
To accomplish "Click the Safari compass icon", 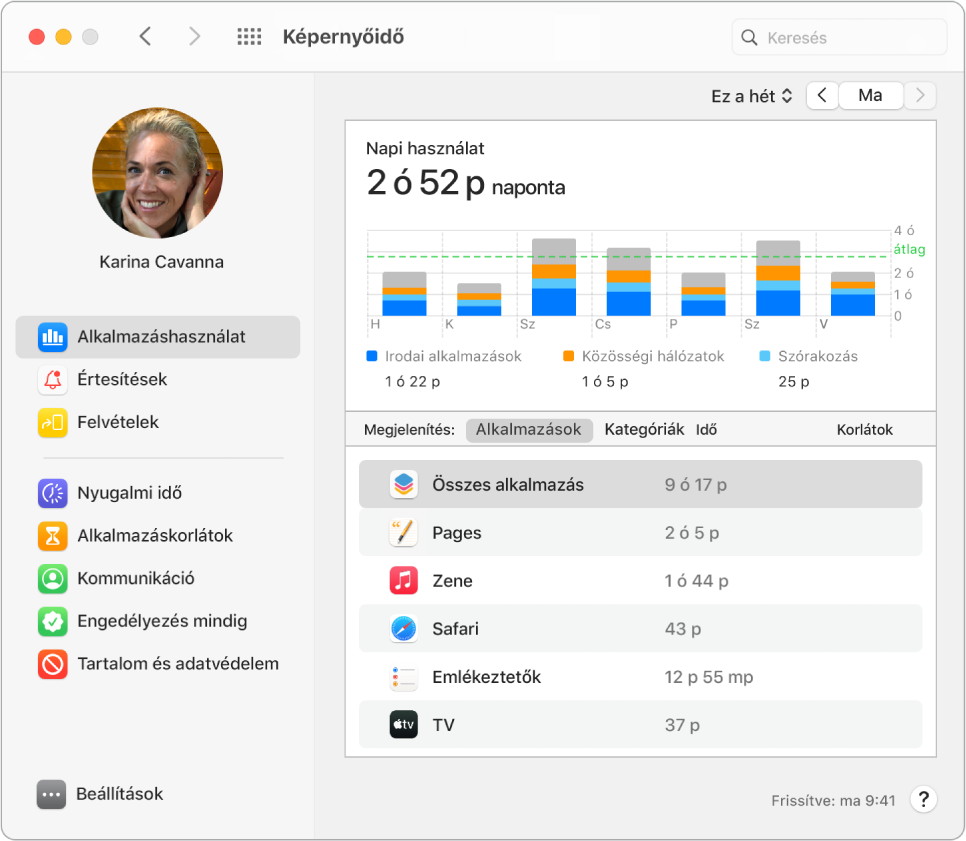I will pyautogui.click(x=404, y=628).
